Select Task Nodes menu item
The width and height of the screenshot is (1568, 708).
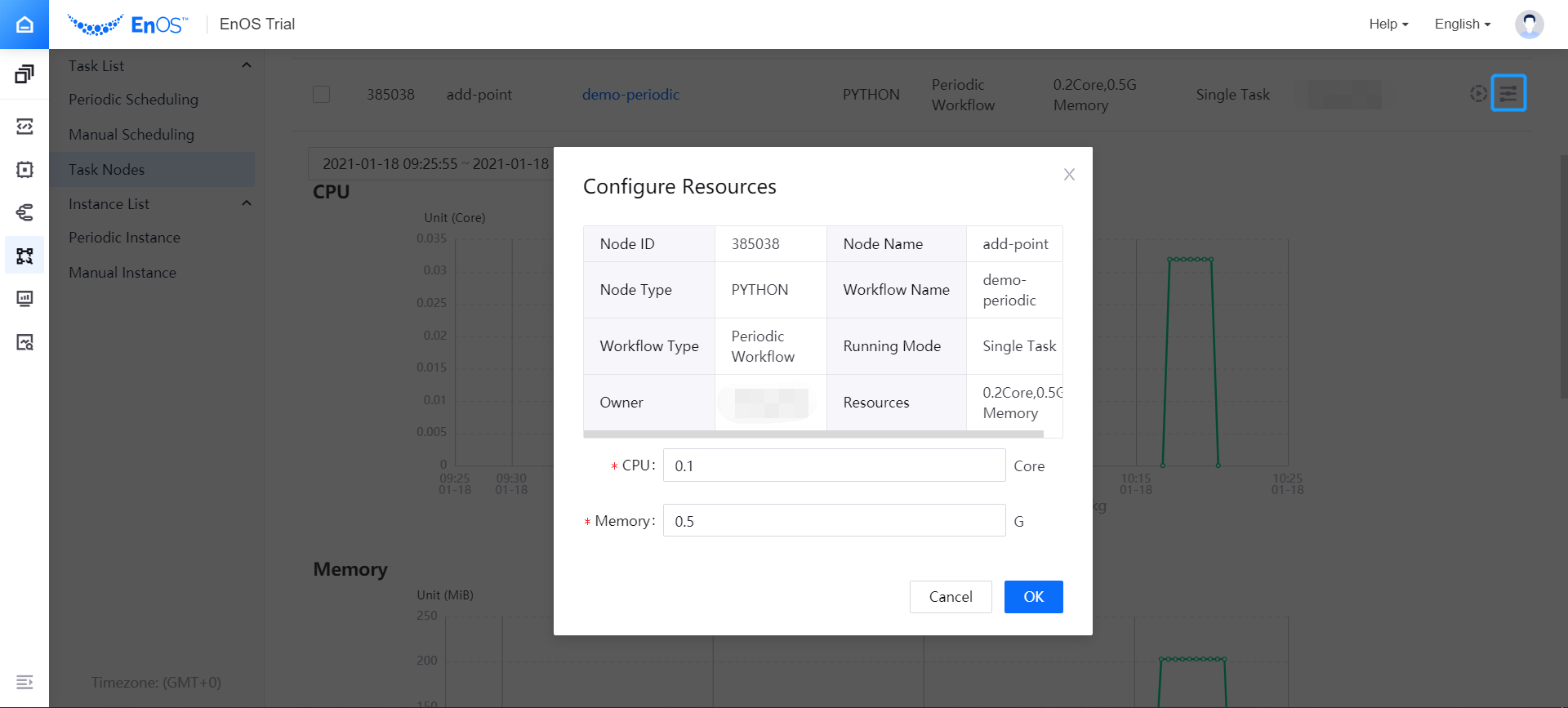tap(152, 169)
